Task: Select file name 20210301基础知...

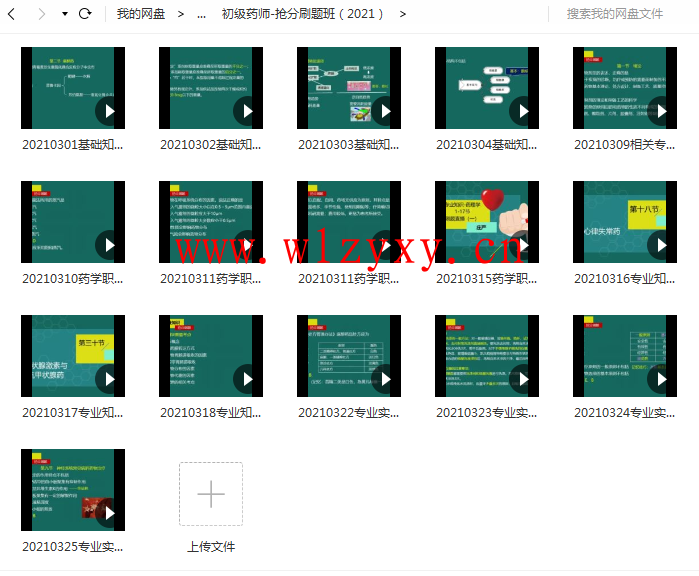Action: point(73,144)
